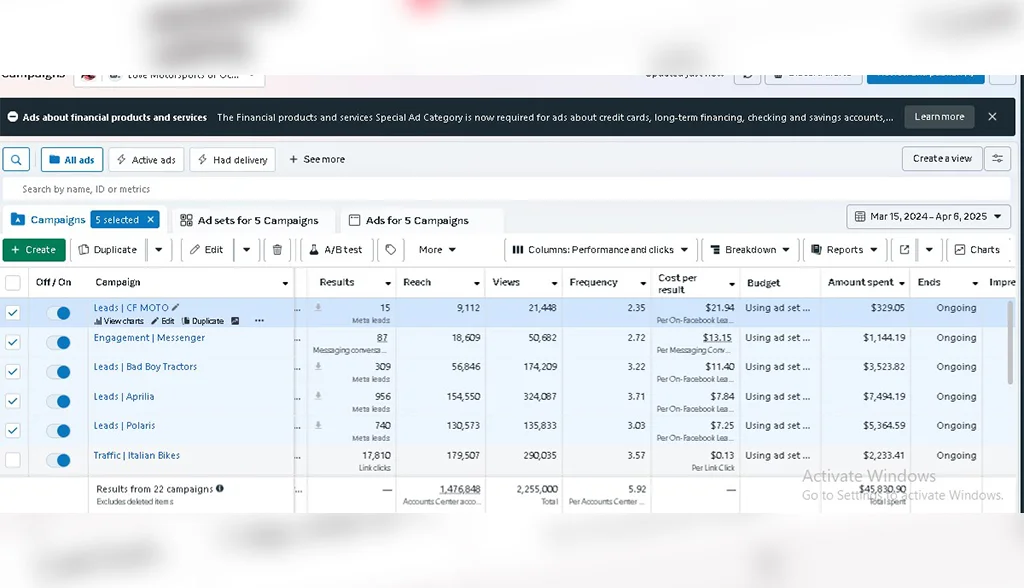Check the Traffic | Italian Bikes checkbox
The image size is (1024, 588).
coord(13,460)
